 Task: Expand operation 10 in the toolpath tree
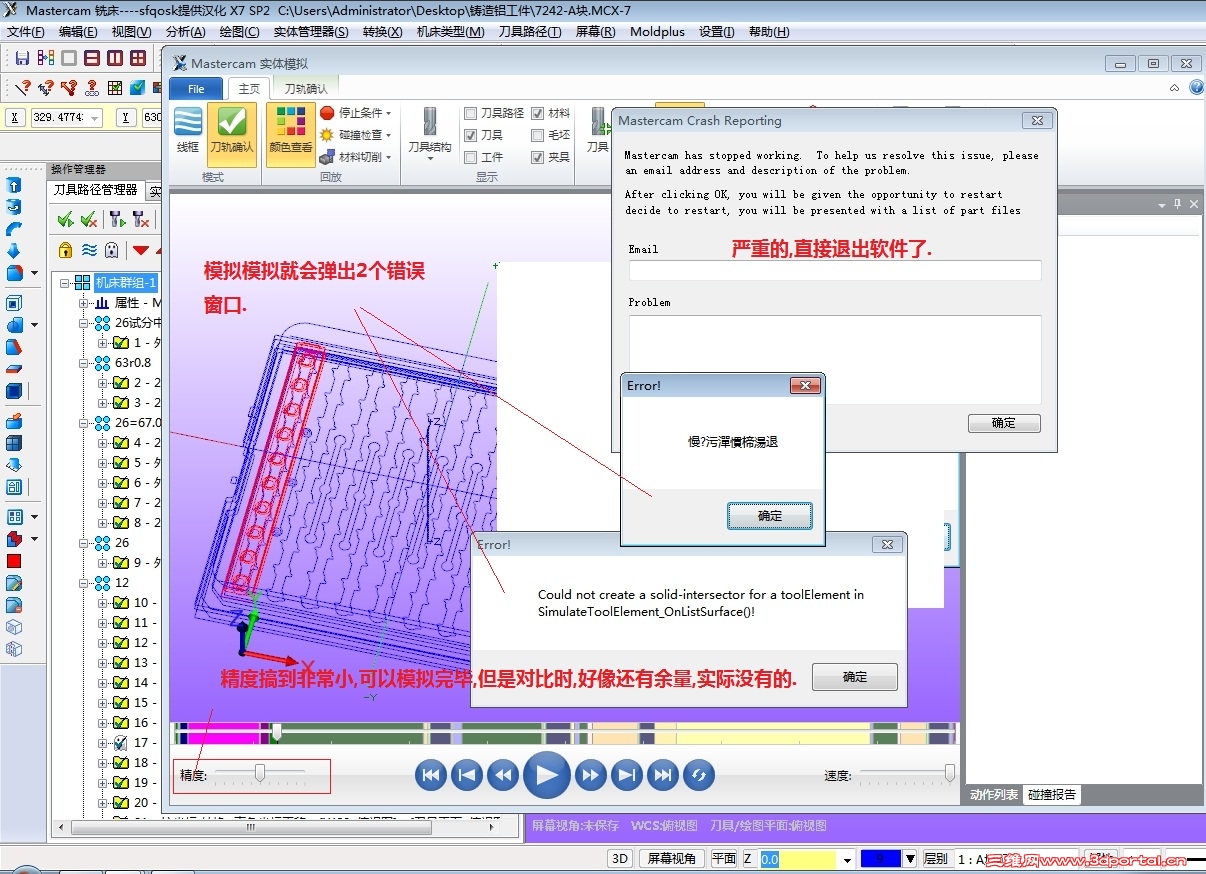[102, 602]
